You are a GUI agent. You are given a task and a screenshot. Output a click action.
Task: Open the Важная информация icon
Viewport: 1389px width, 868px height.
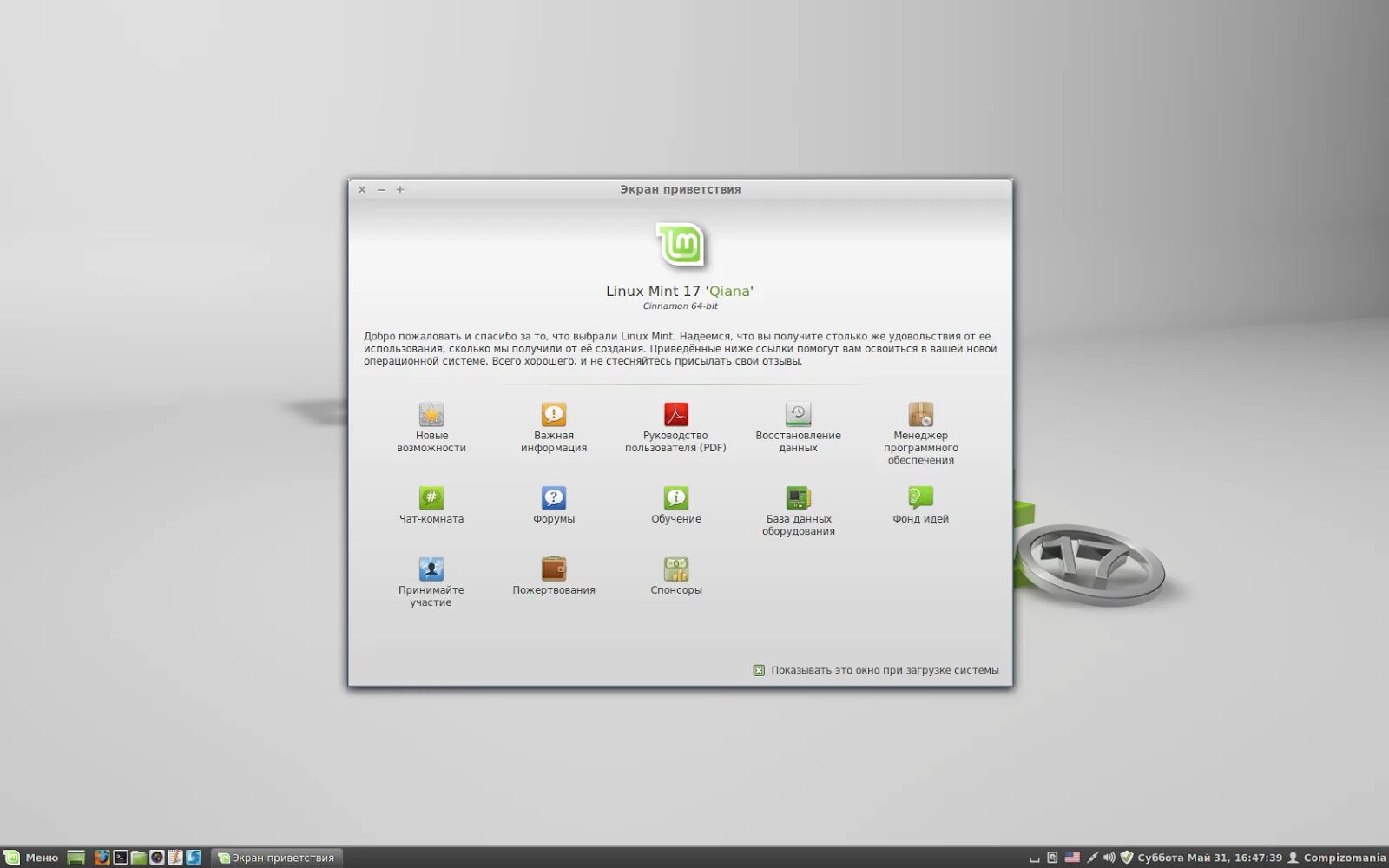click(x=554, y=415)
